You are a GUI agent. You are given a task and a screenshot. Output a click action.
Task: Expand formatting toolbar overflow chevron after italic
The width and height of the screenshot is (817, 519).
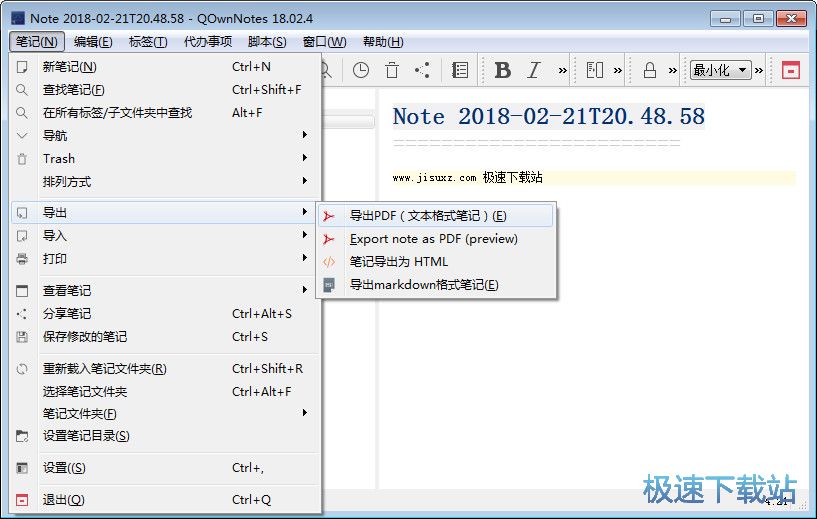coord(562,70)
